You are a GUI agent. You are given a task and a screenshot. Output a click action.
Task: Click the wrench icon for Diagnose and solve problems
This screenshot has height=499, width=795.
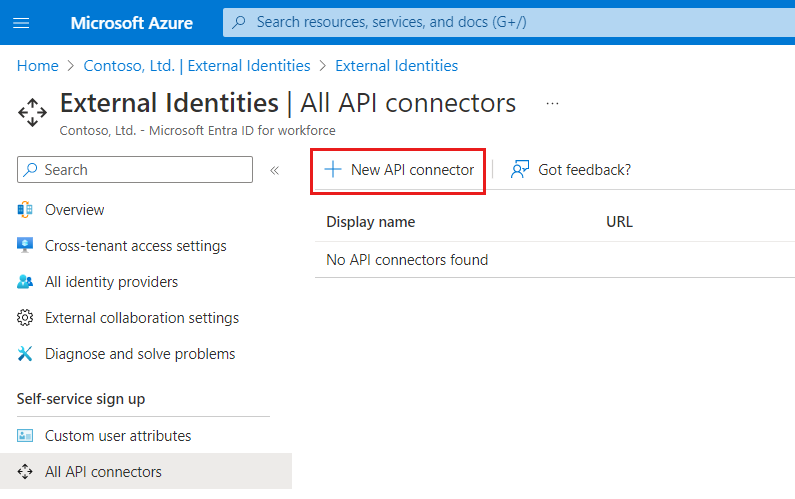point(25,353)
